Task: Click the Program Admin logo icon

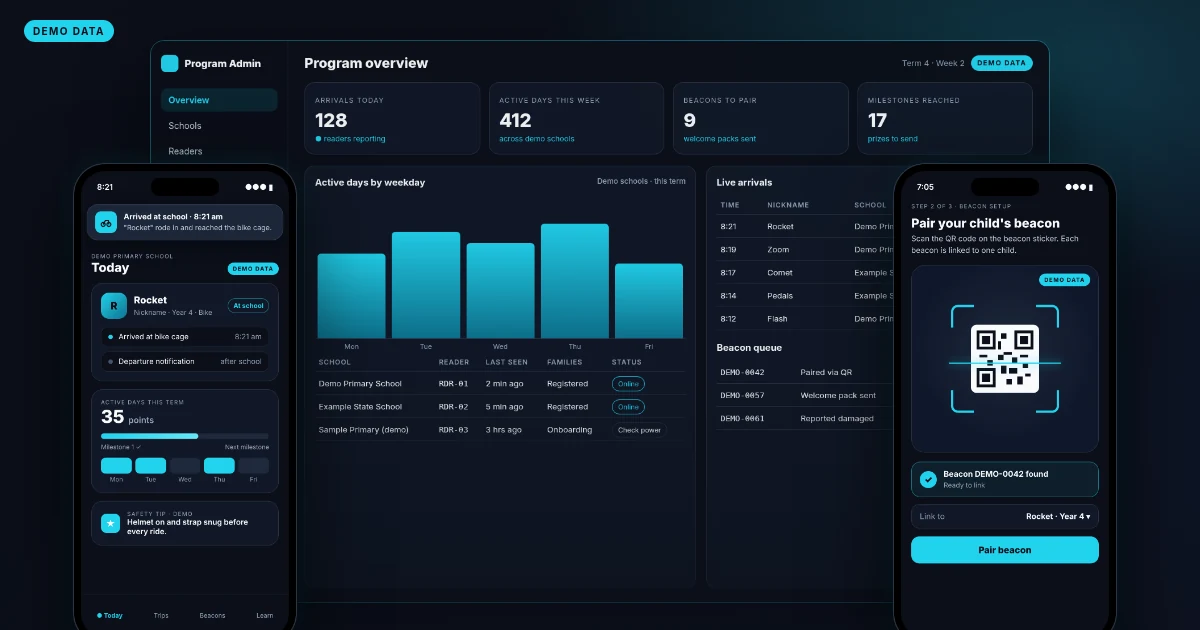Action: (x=169, y=63)
